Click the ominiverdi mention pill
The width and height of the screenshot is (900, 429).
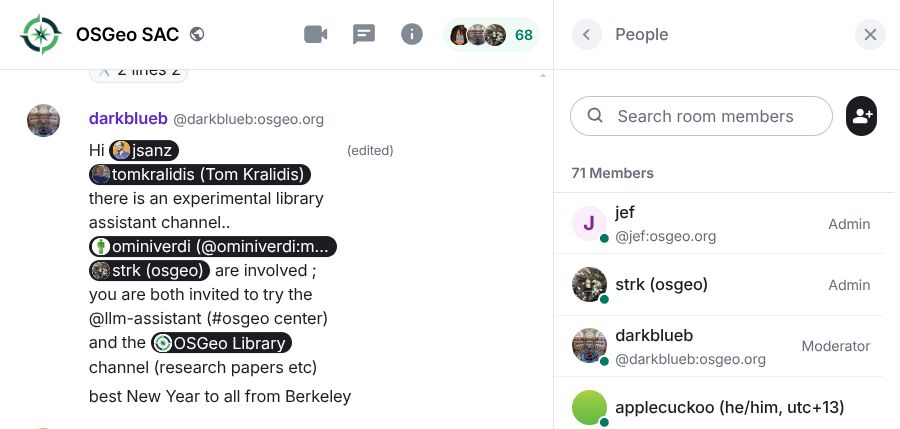(x=213, y=246)
